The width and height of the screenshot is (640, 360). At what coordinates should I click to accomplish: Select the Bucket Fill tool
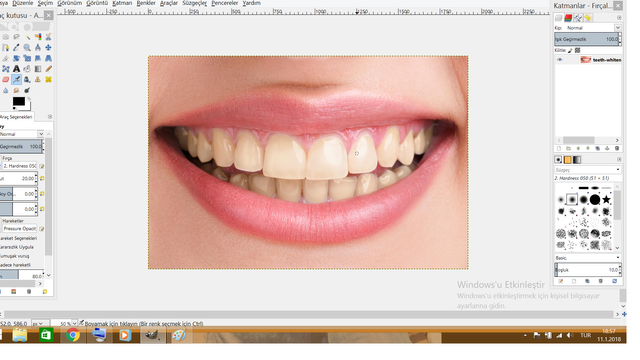pos(27,69)
